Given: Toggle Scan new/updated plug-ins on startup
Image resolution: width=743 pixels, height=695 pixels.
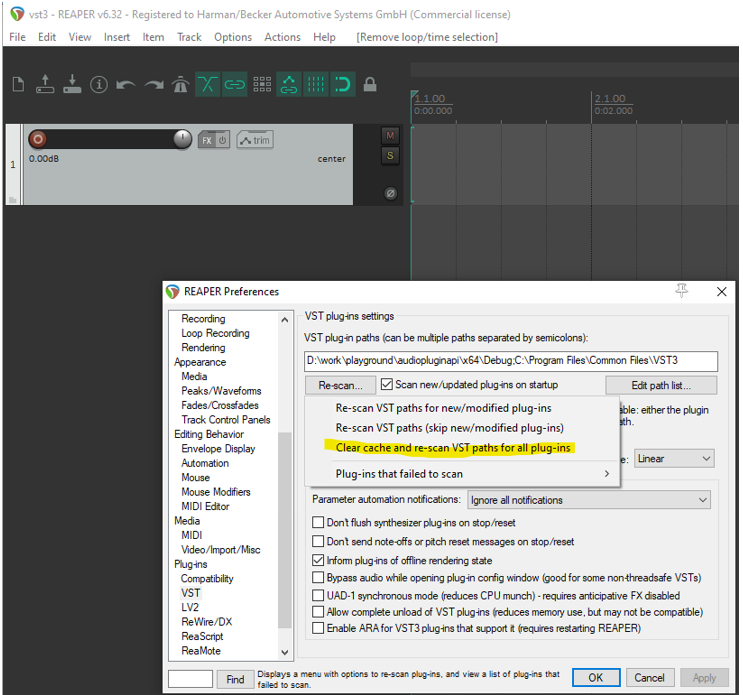Looking at the screenshot, I should [x=387, y=384].
